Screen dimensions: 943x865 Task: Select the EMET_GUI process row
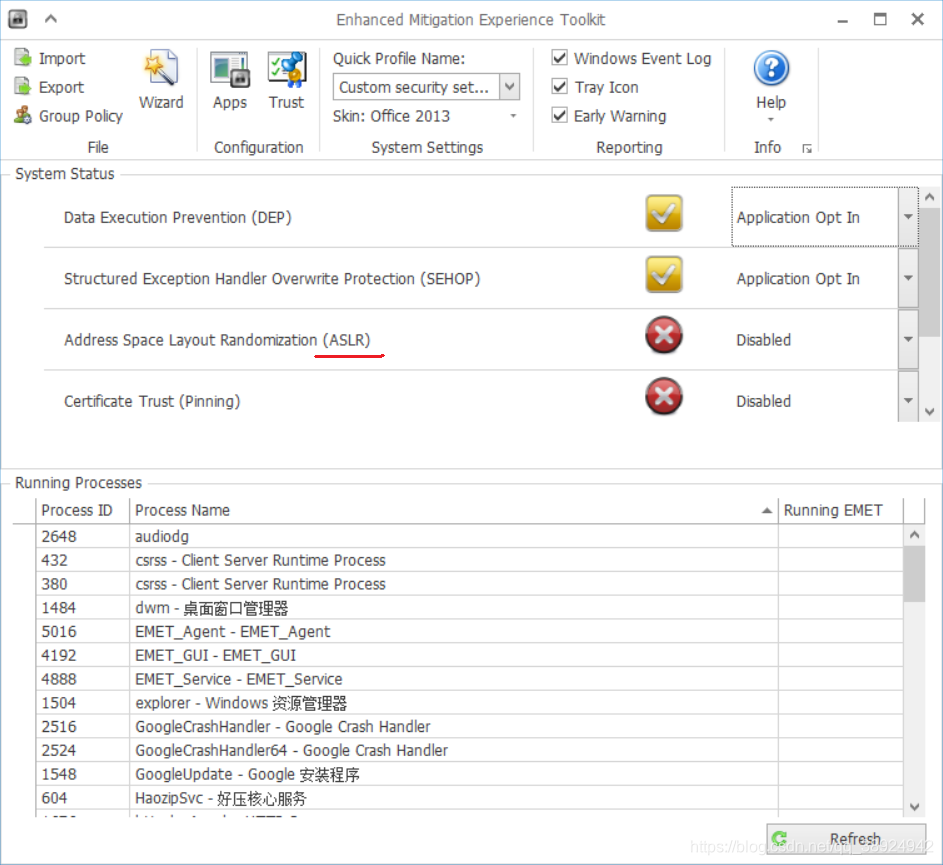click(x=469, y=655)
